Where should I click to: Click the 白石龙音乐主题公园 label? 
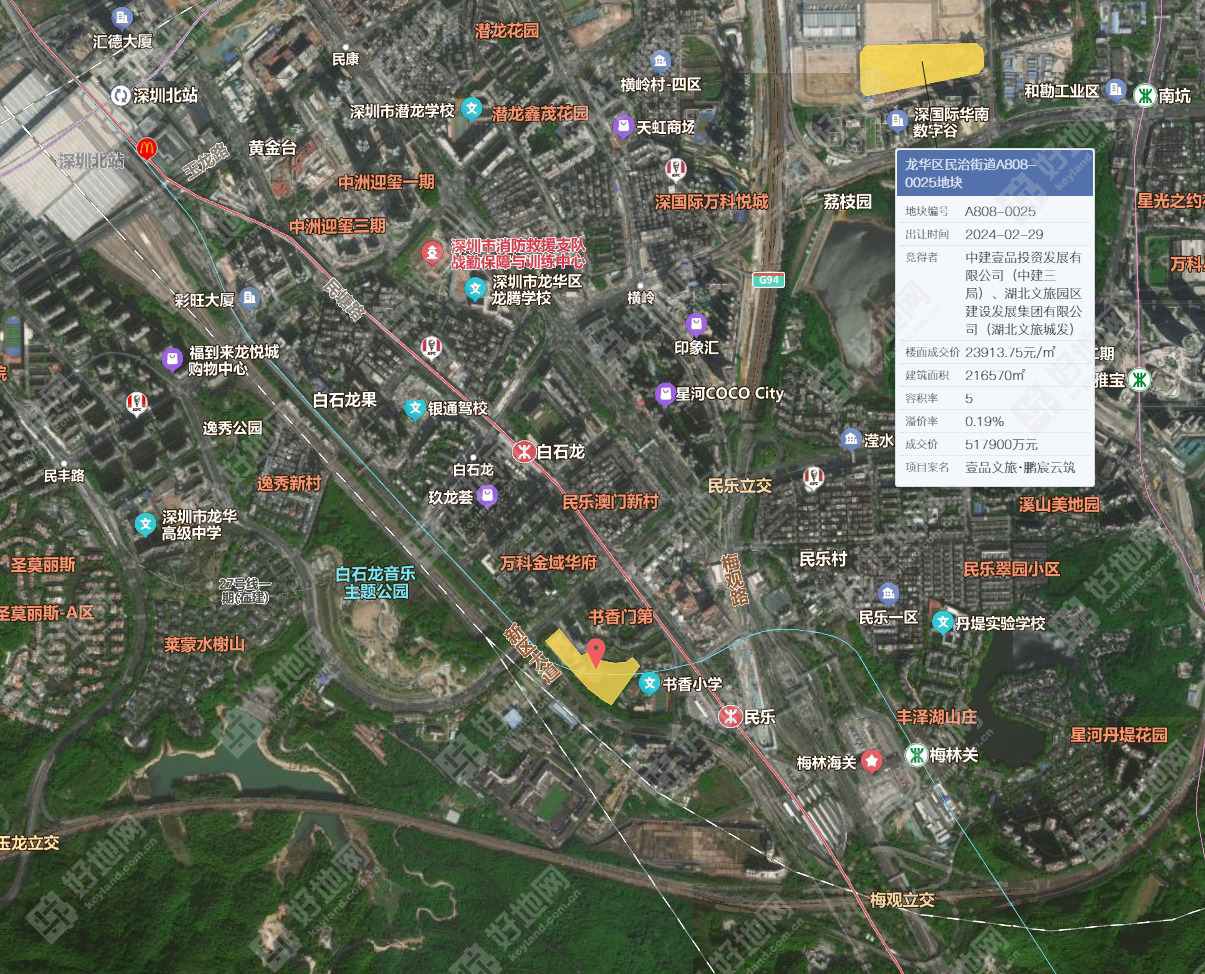375,582
